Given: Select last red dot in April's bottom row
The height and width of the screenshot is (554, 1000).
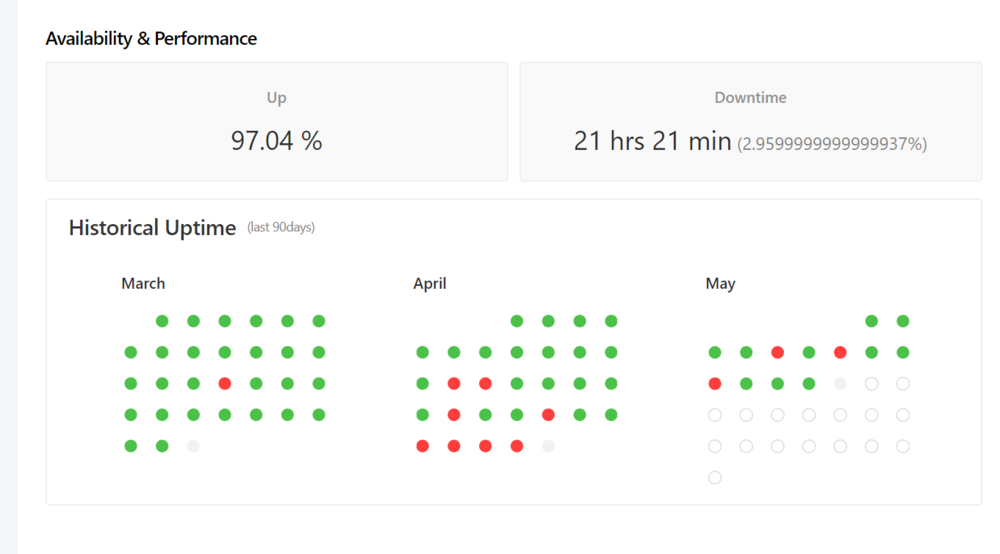Looking at the screenshot, I should tap(517, 446).
